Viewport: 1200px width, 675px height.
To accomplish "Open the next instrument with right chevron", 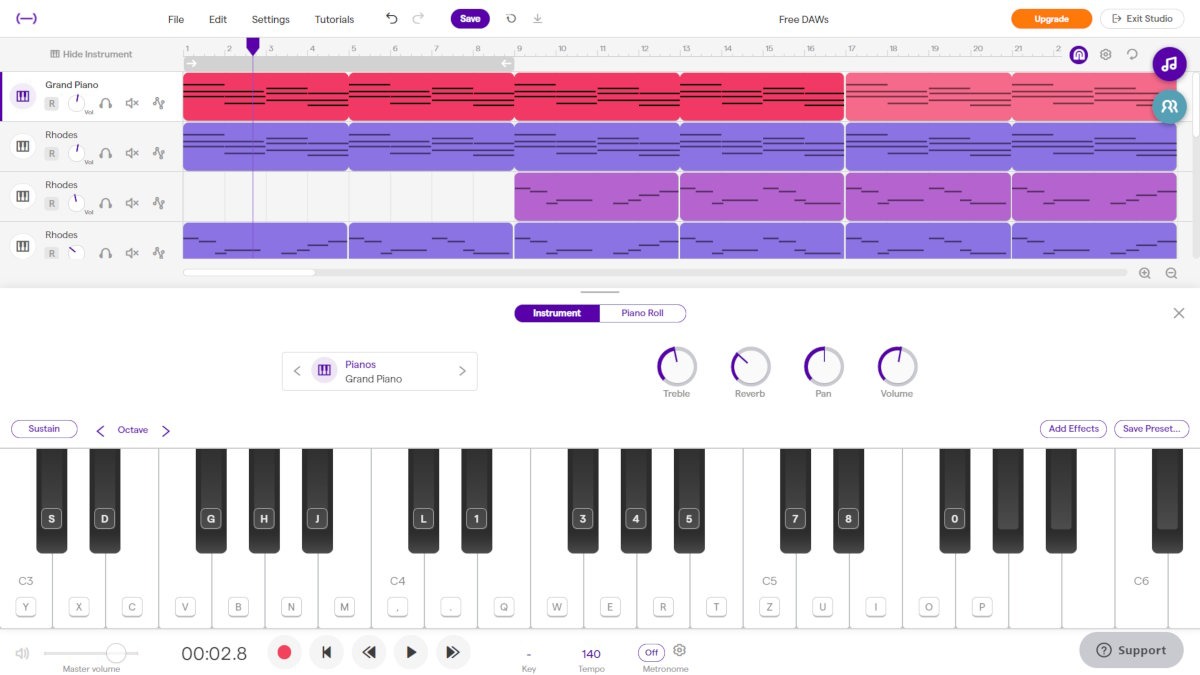I will 462,370.
